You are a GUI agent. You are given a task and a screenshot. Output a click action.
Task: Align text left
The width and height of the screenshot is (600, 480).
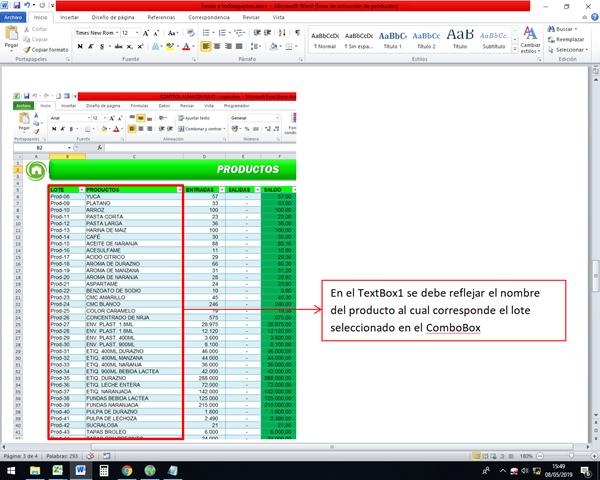206,46
